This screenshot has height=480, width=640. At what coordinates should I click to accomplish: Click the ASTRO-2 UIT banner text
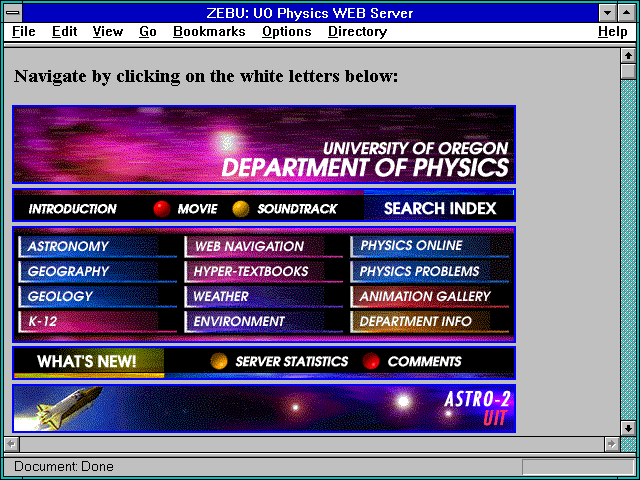(x=477, y=408)
